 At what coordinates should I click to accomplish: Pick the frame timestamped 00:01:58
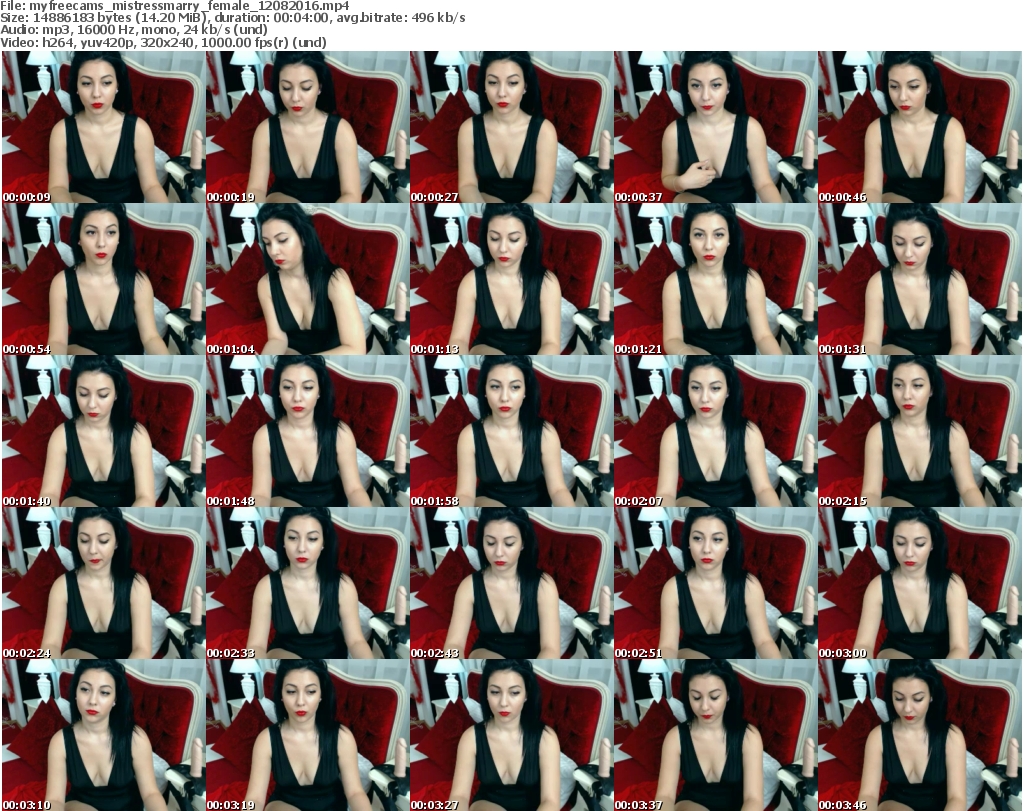(511, 432)
